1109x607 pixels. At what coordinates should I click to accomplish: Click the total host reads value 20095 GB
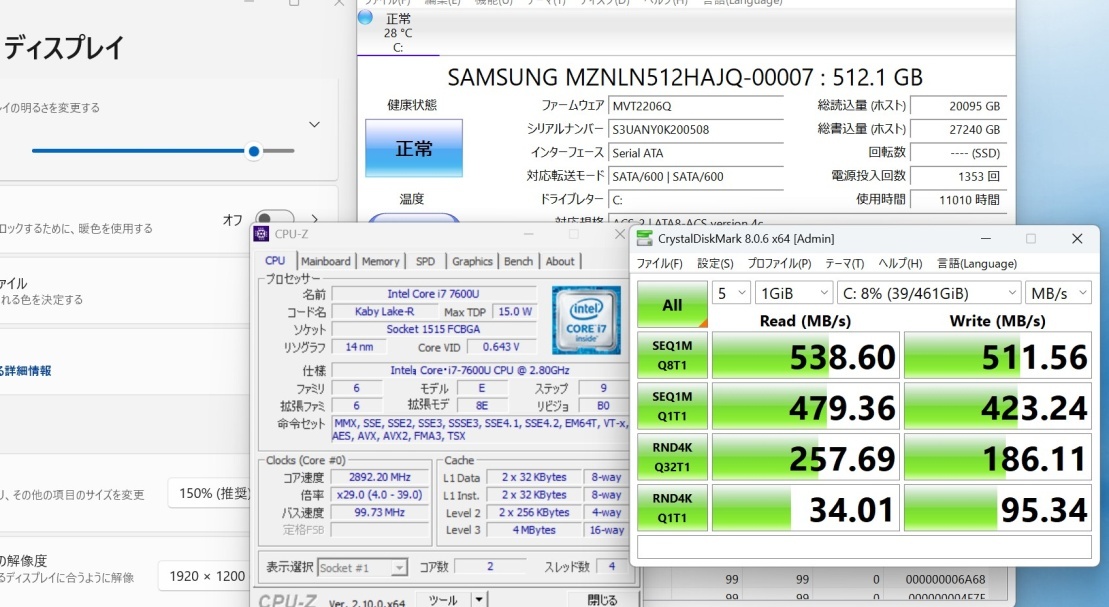(958, 106)
